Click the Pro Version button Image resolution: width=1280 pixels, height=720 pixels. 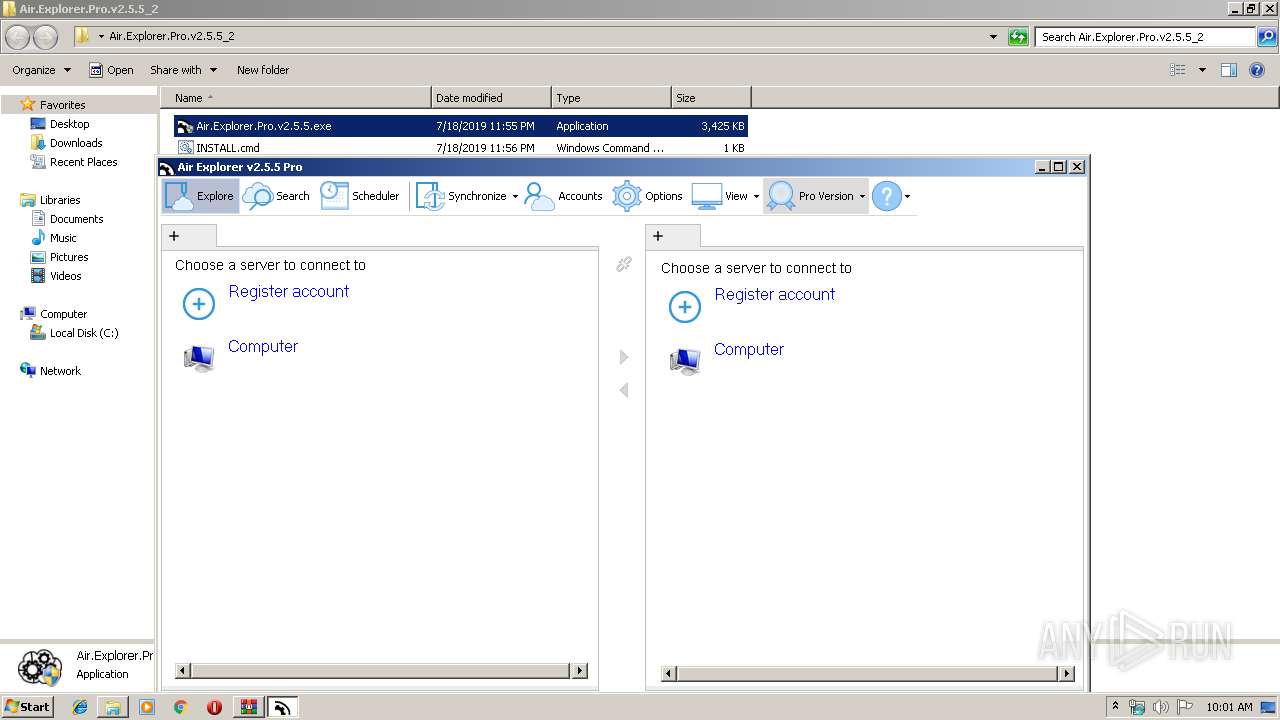click(810, 196)
